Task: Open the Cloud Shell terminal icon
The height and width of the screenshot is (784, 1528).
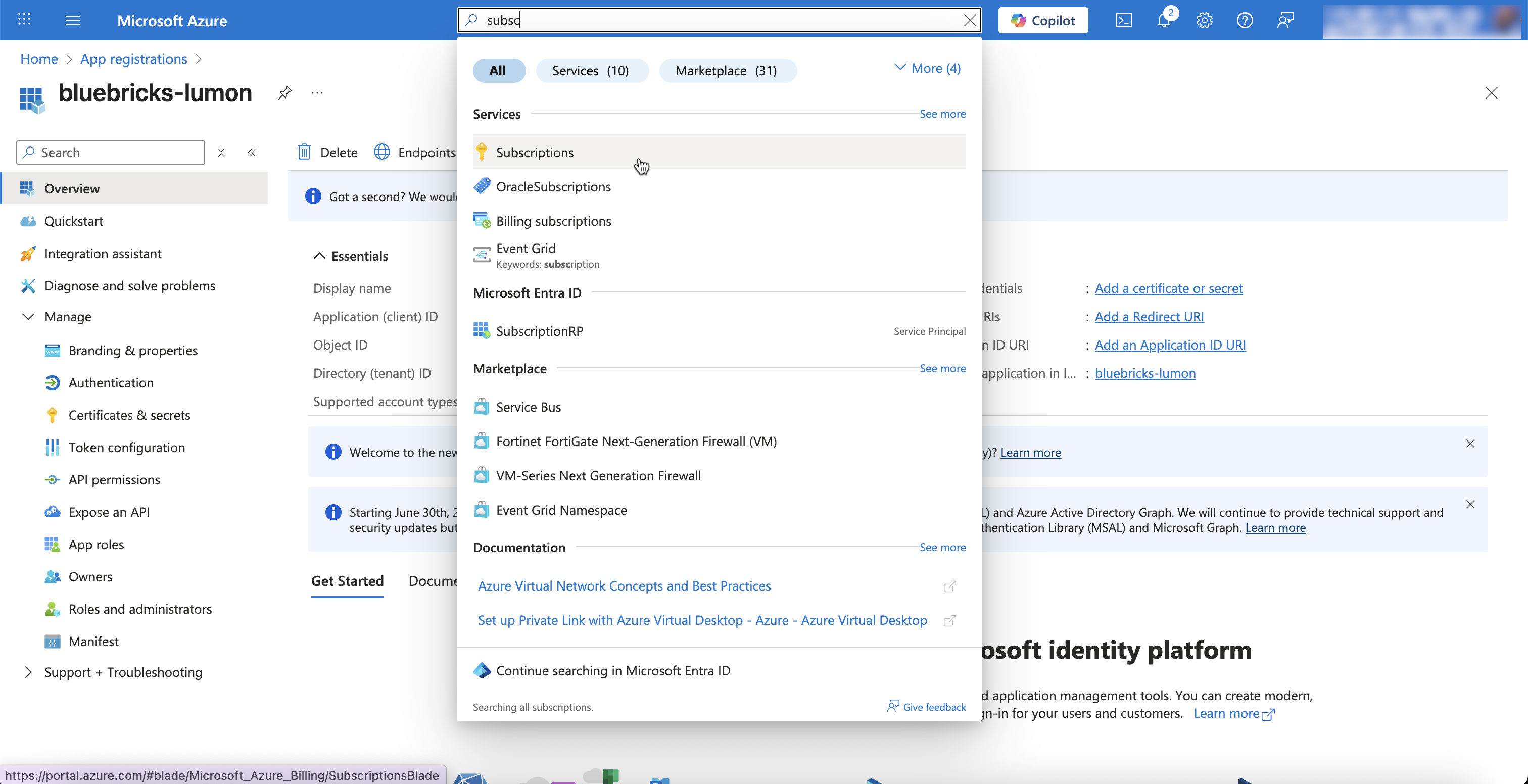Action: [1123, 21]
